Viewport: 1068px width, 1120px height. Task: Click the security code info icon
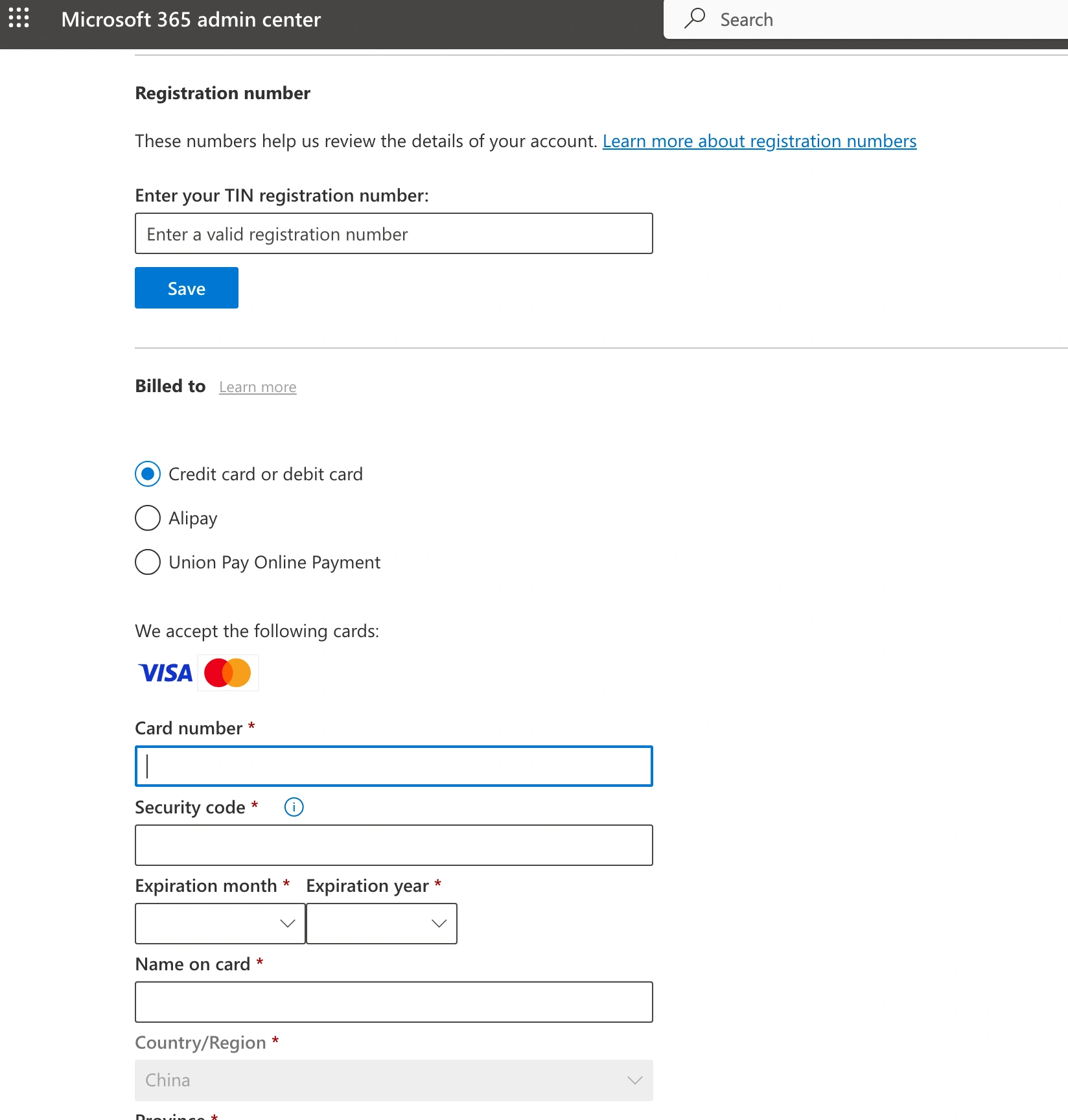294,807
